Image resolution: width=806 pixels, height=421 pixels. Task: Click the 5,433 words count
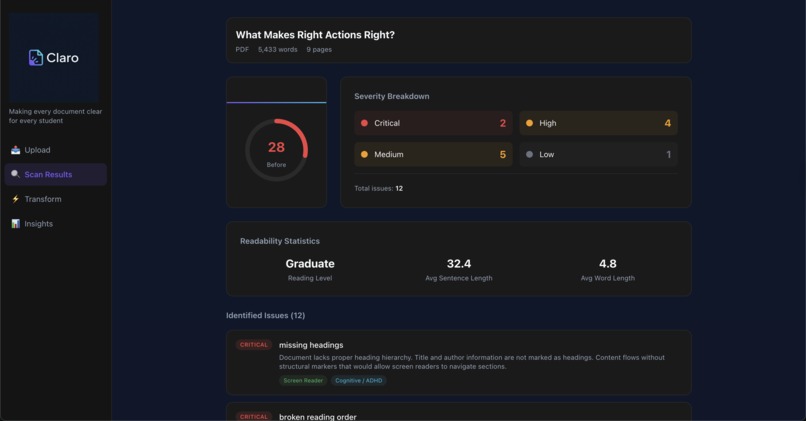278,49
